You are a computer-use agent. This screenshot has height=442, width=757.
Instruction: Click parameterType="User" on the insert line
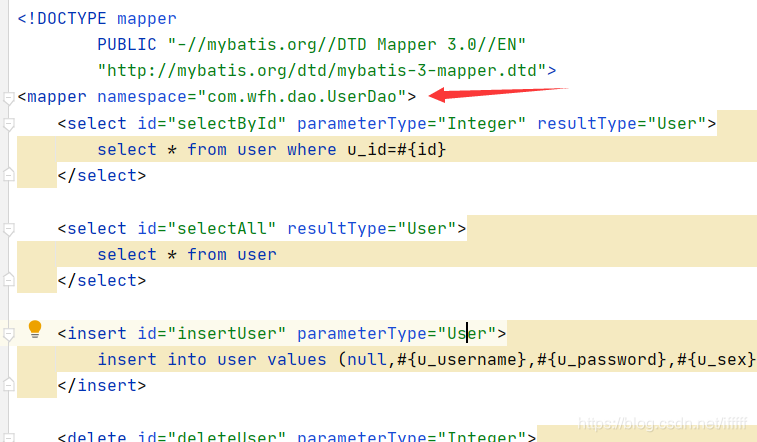pos(396,333)
